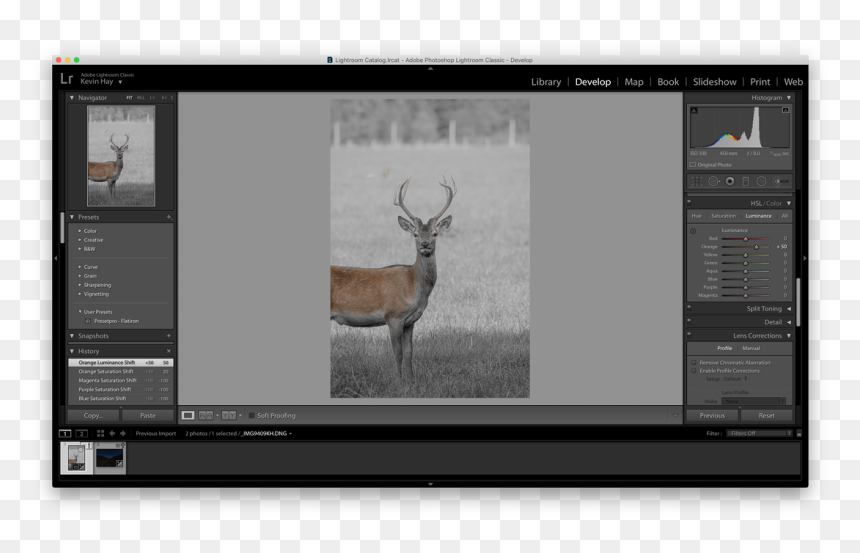The width and height of the screenshot is (860, 553).
Task: Expand the B&W preset group
Action: click(80, 249)
